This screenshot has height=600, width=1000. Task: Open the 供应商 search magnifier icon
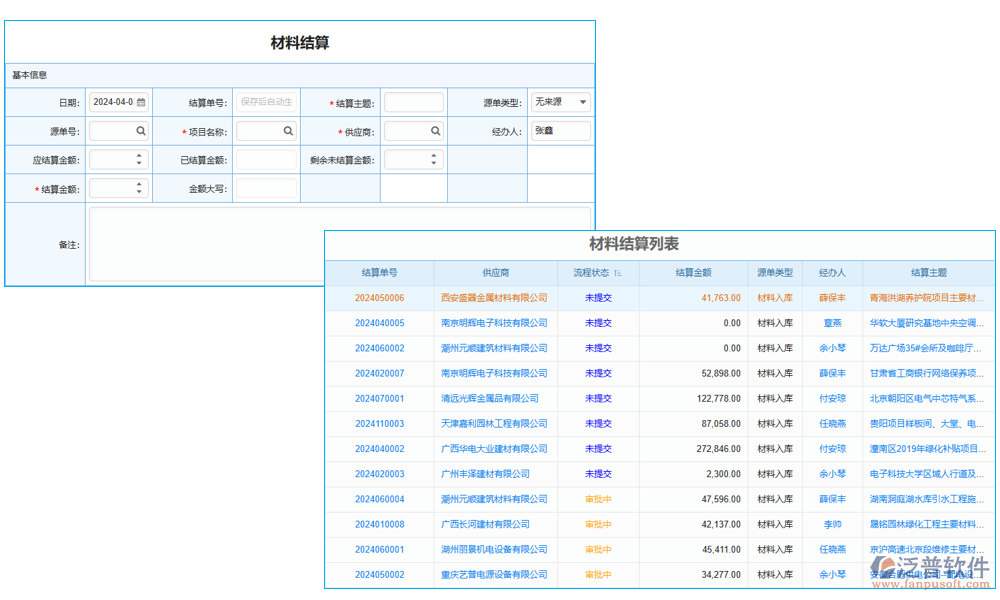point(434,131)
